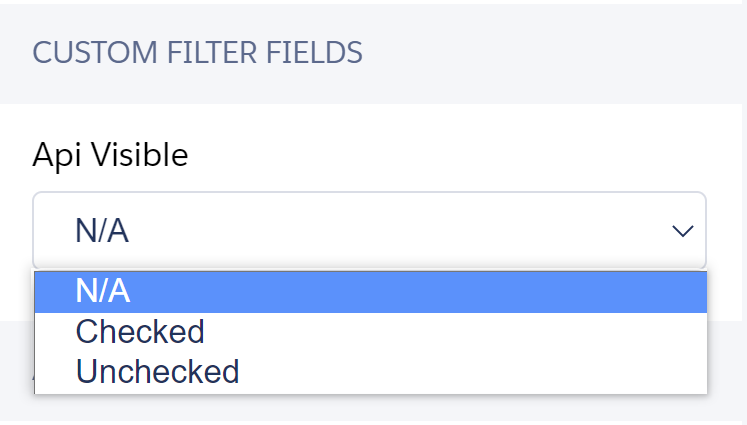Image resolution: width=747 pixels, height=425 pixels.
Task: Filter by Checked Api Visible value
Action: [x=140, y=331]
